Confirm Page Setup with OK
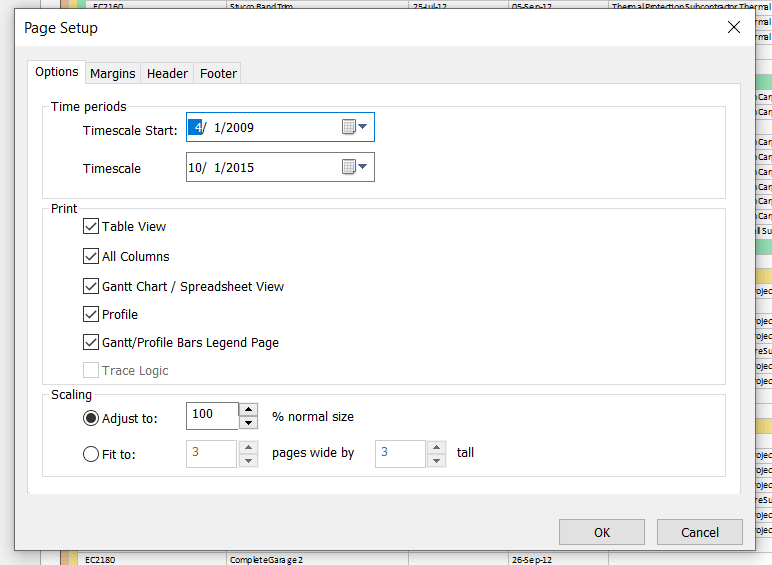Viewport: 772px width, 565px height. point(602,532)
